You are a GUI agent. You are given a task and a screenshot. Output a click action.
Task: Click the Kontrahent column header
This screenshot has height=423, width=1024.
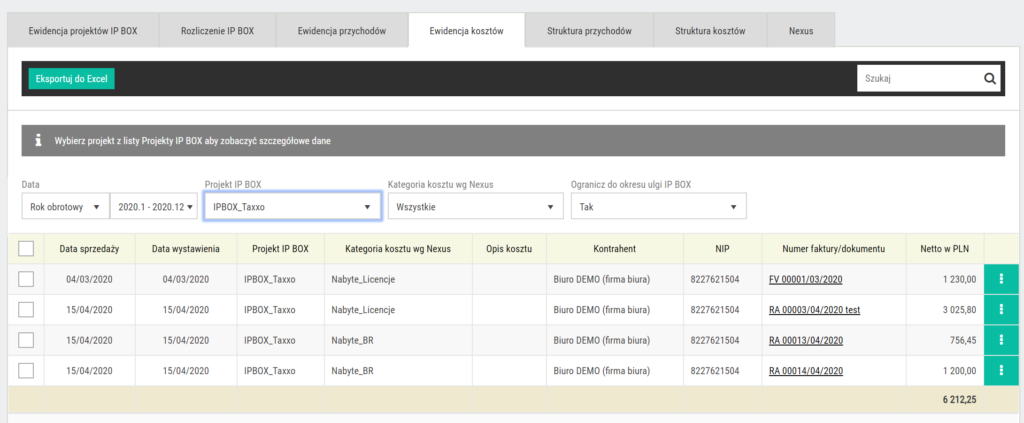pos(615,249)
